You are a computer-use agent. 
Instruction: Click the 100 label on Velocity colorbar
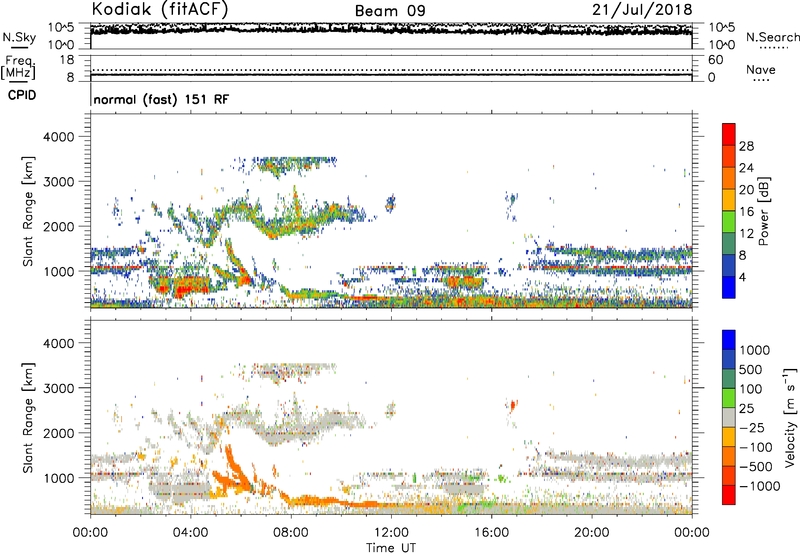point(750,389)
